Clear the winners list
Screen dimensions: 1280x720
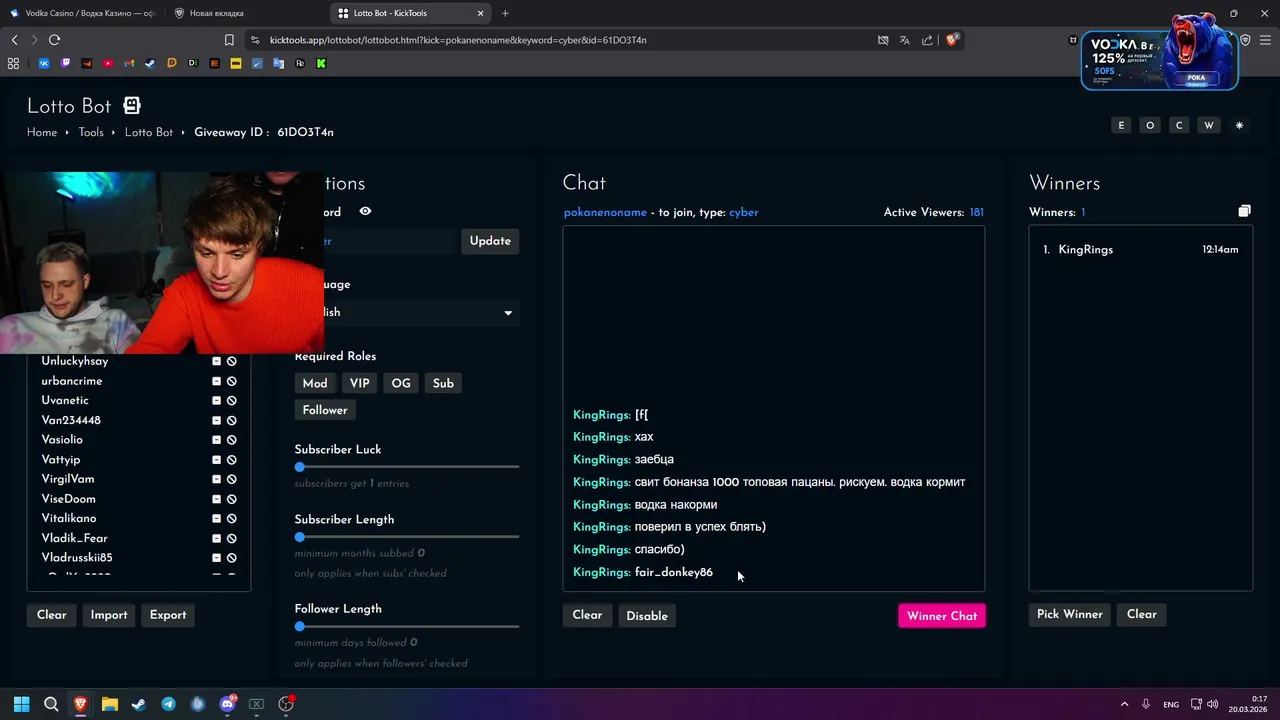point(1142,614)
